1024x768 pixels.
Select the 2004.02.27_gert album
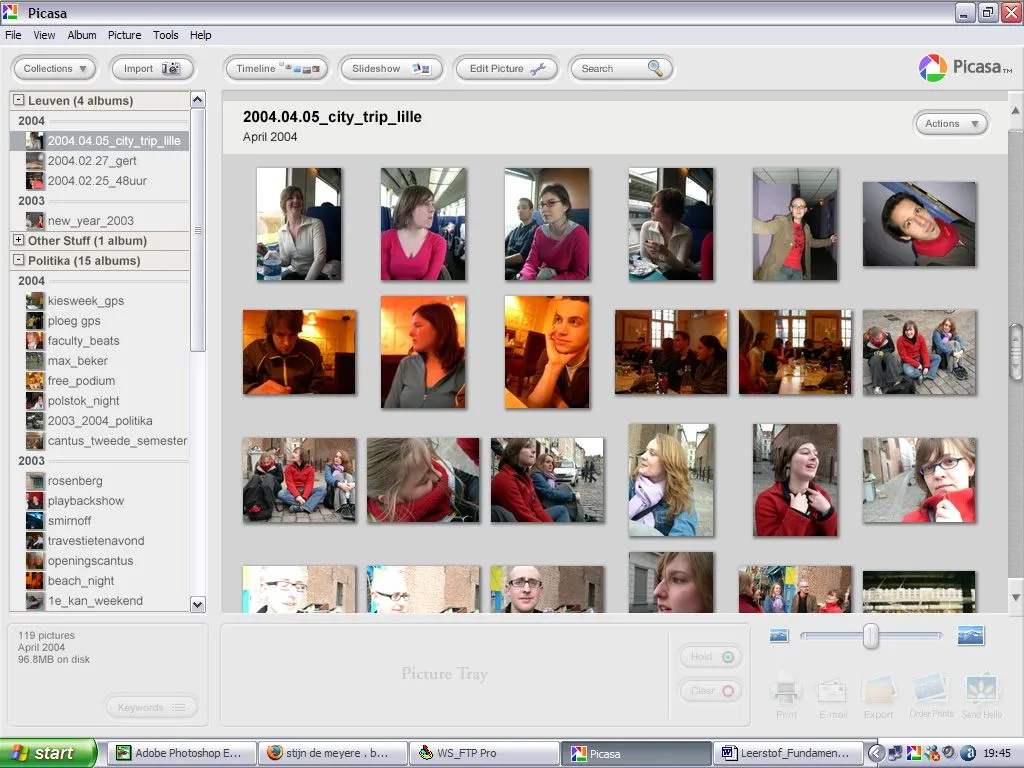tap(92, 160)
